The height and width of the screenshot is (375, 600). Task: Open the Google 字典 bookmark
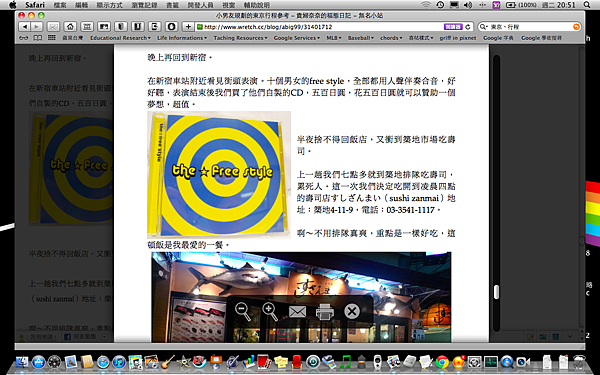[x=498, y=38]
